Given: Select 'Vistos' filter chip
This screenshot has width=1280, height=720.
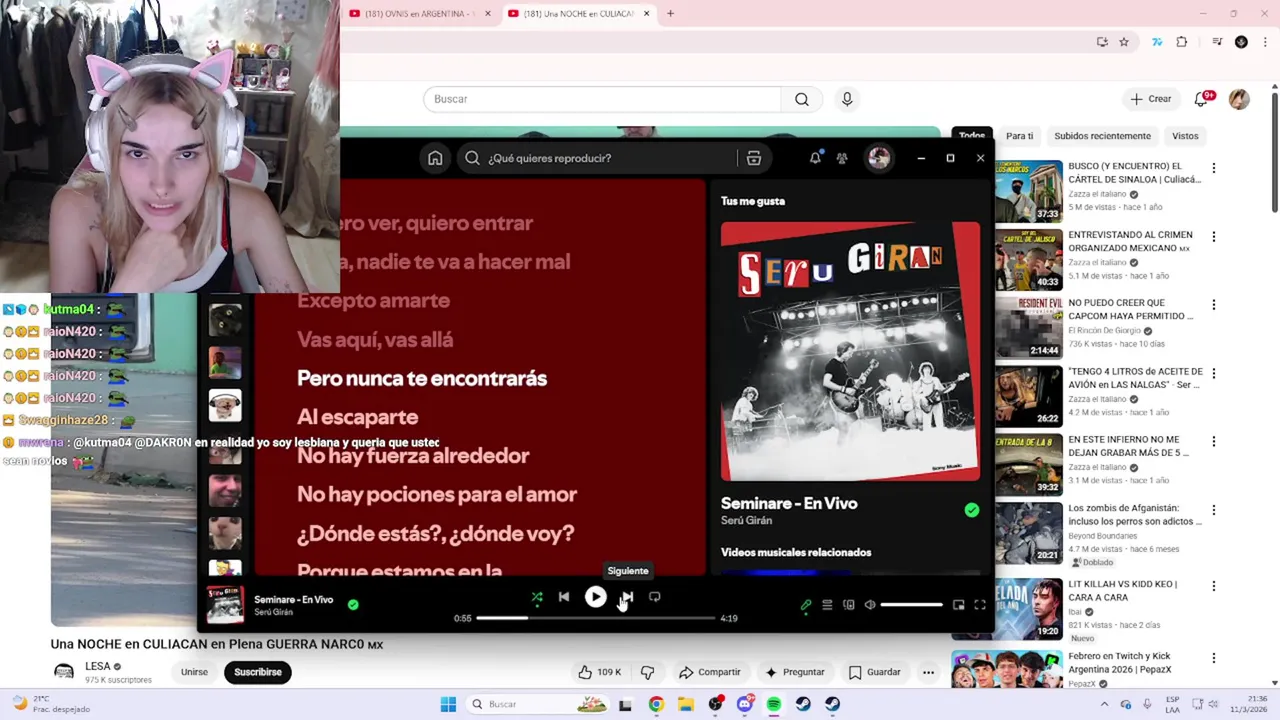Looking at the screenshot, I should pos(1185,136).
